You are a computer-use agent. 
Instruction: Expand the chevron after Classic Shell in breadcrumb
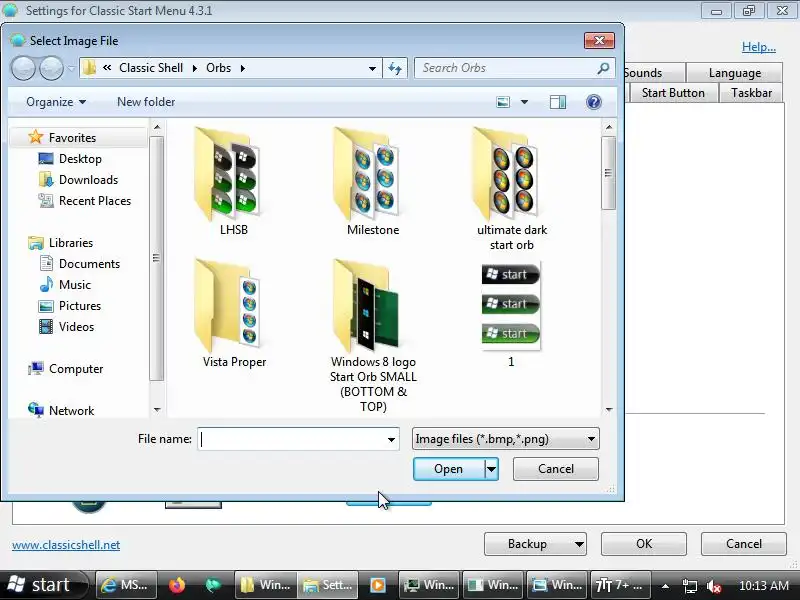click(194, 68)
